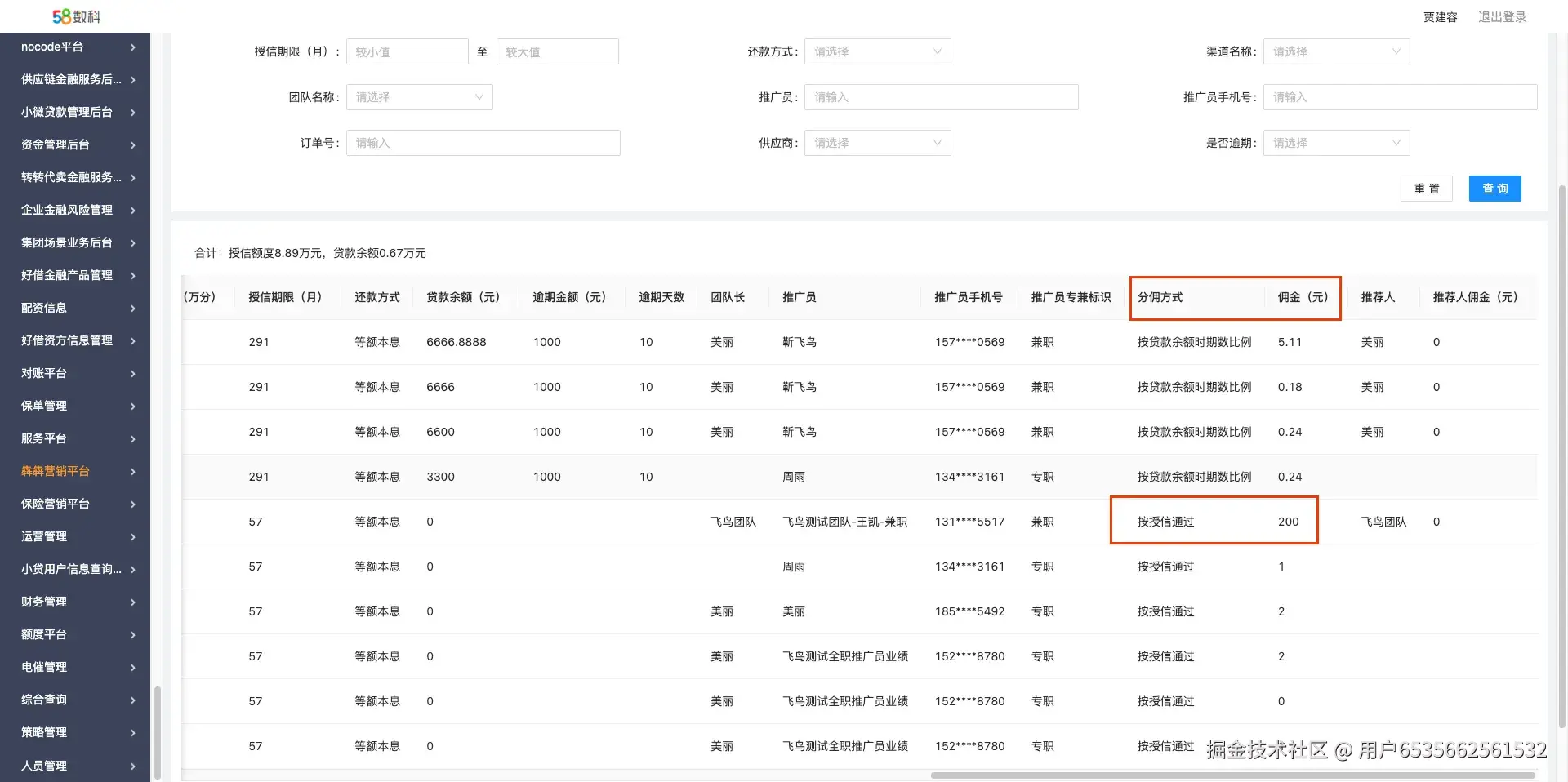The width and height of the screenshot is (1568, 782).
Task: Click the recommender cell 飞鸟团队
Action: pos(1384,522)
